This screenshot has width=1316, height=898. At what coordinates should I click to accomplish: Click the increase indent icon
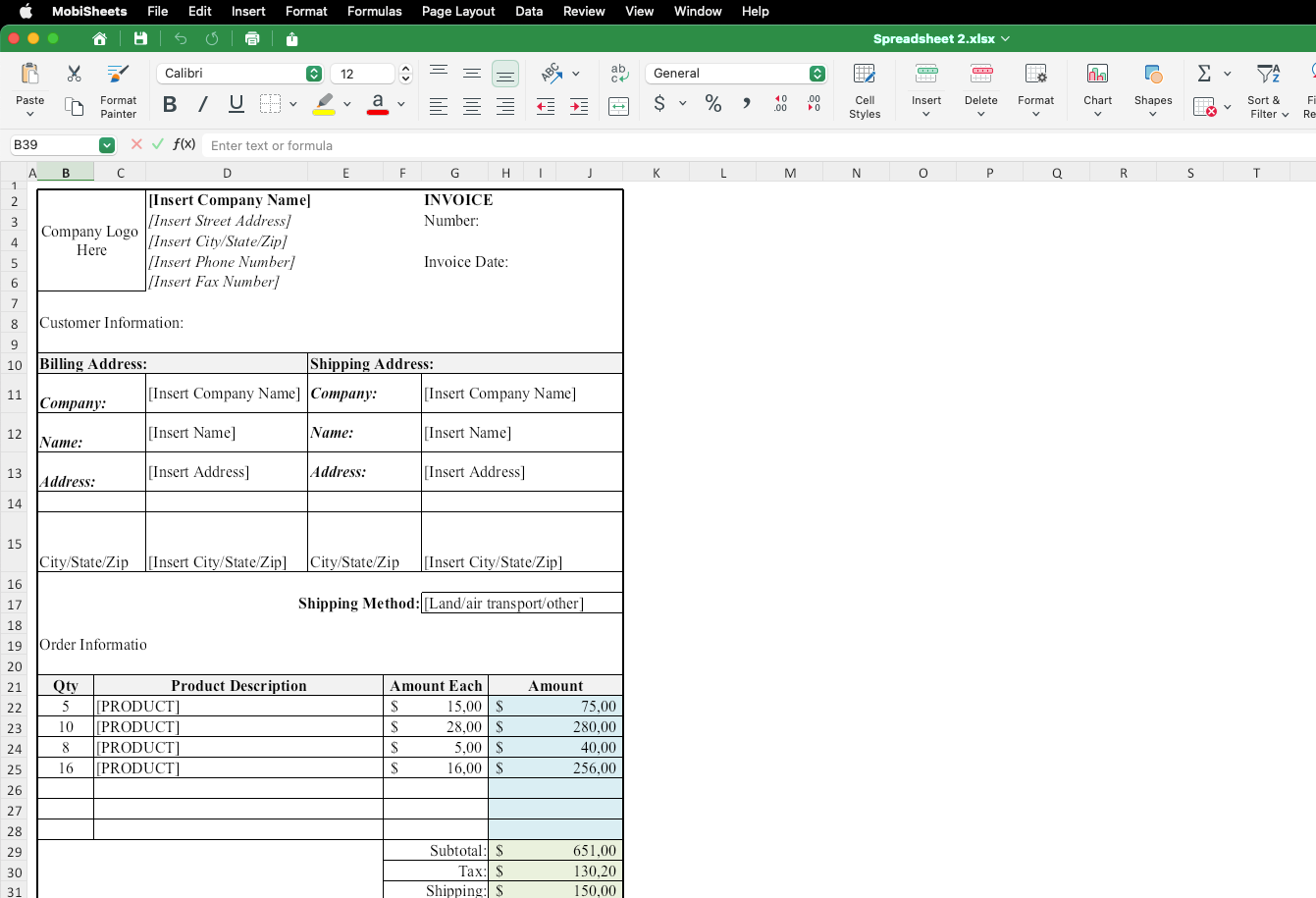(x=579, y=106)
